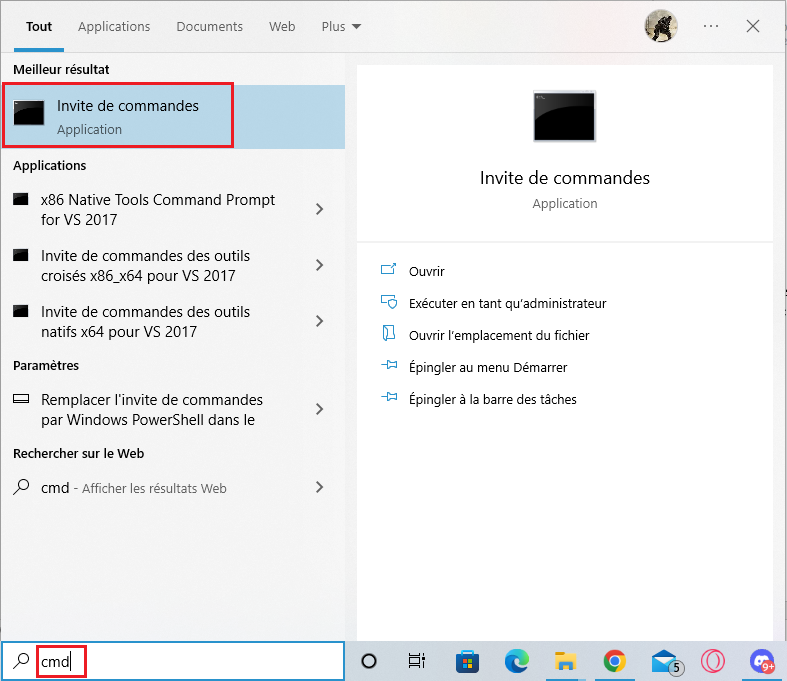The image size is (787, 681).
Task: Click the administrator shield icon
Action: (x=389, y=302)
